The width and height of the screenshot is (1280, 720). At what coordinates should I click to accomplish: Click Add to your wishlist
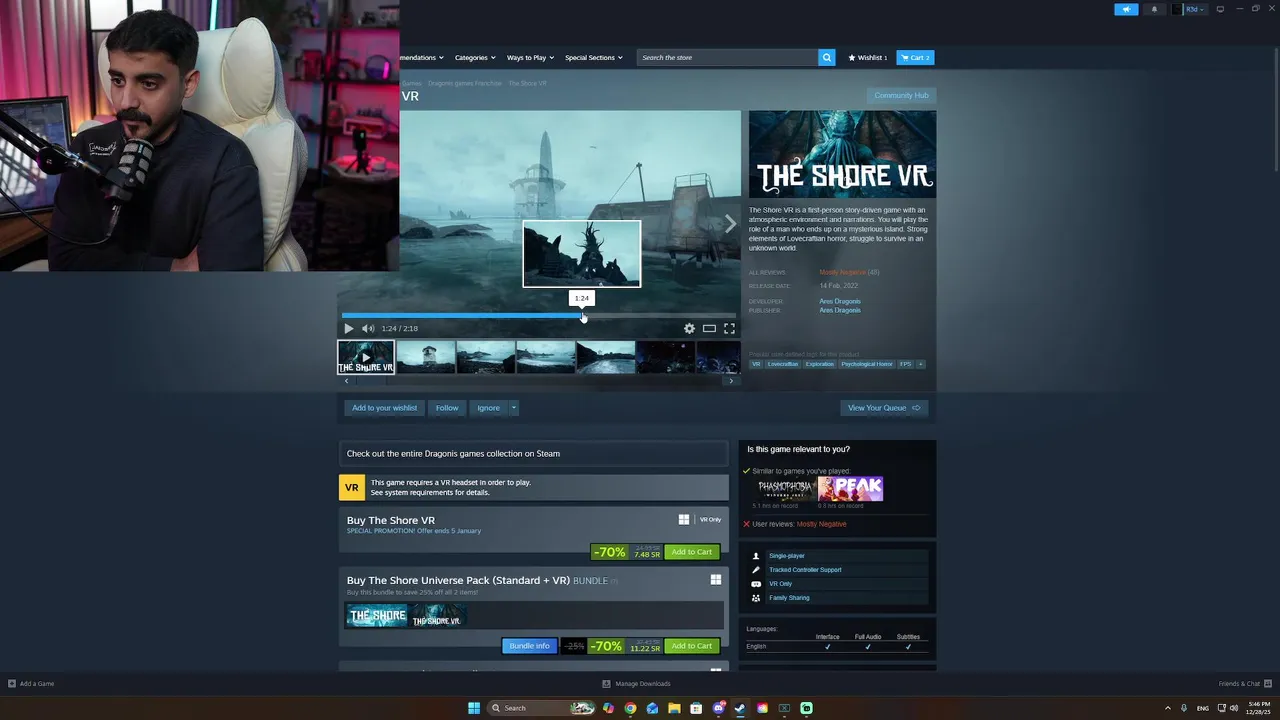pyautogui.click(x=384, y=408)
